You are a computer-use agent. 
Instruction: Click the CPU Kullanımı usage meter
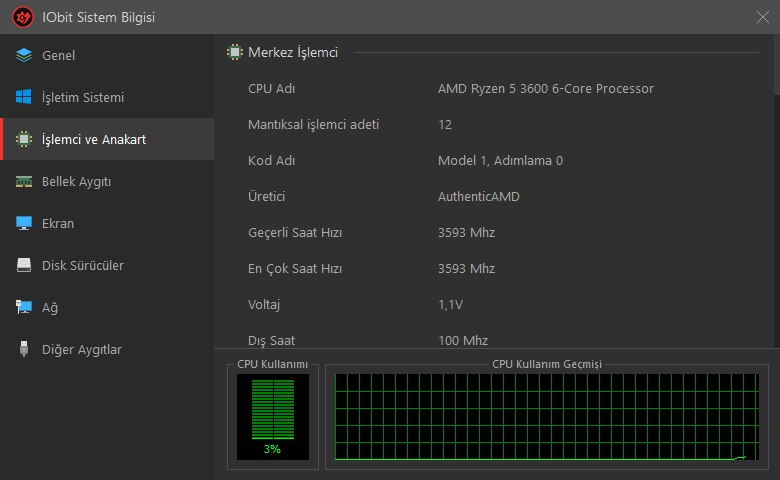coord(273,417)
